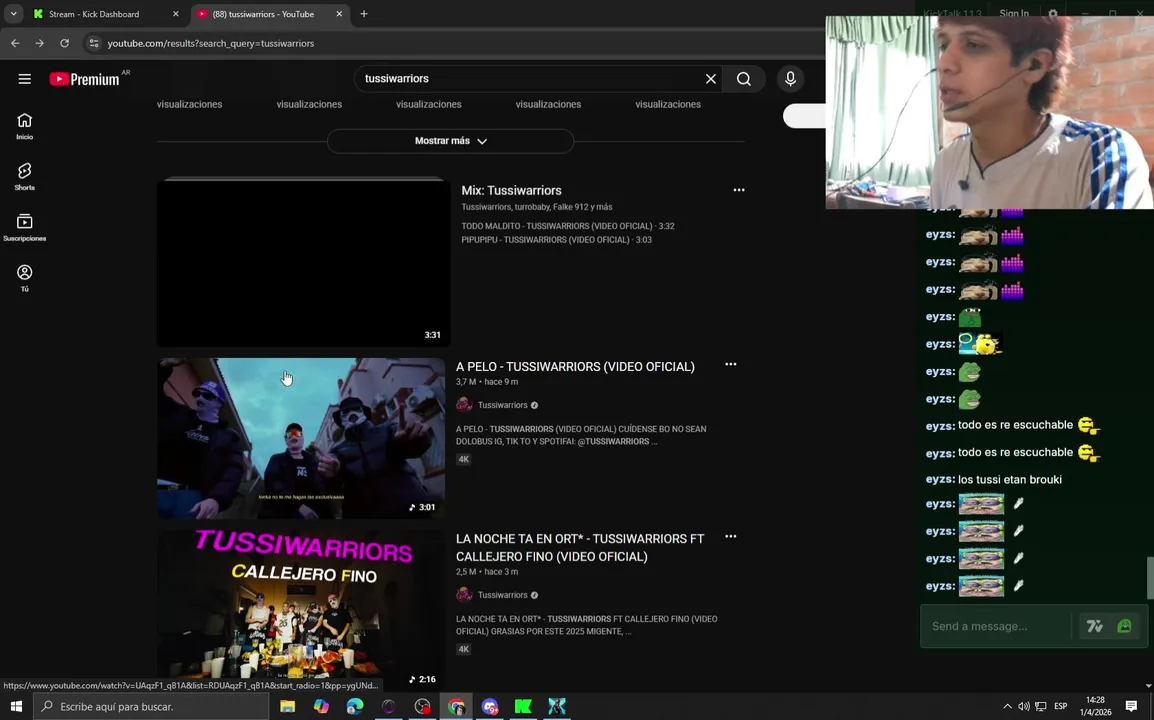Open options menu for LA NOCHE TA EN ORT video
This screenshot has width=1154, height=720.
(x=730, y=537)
